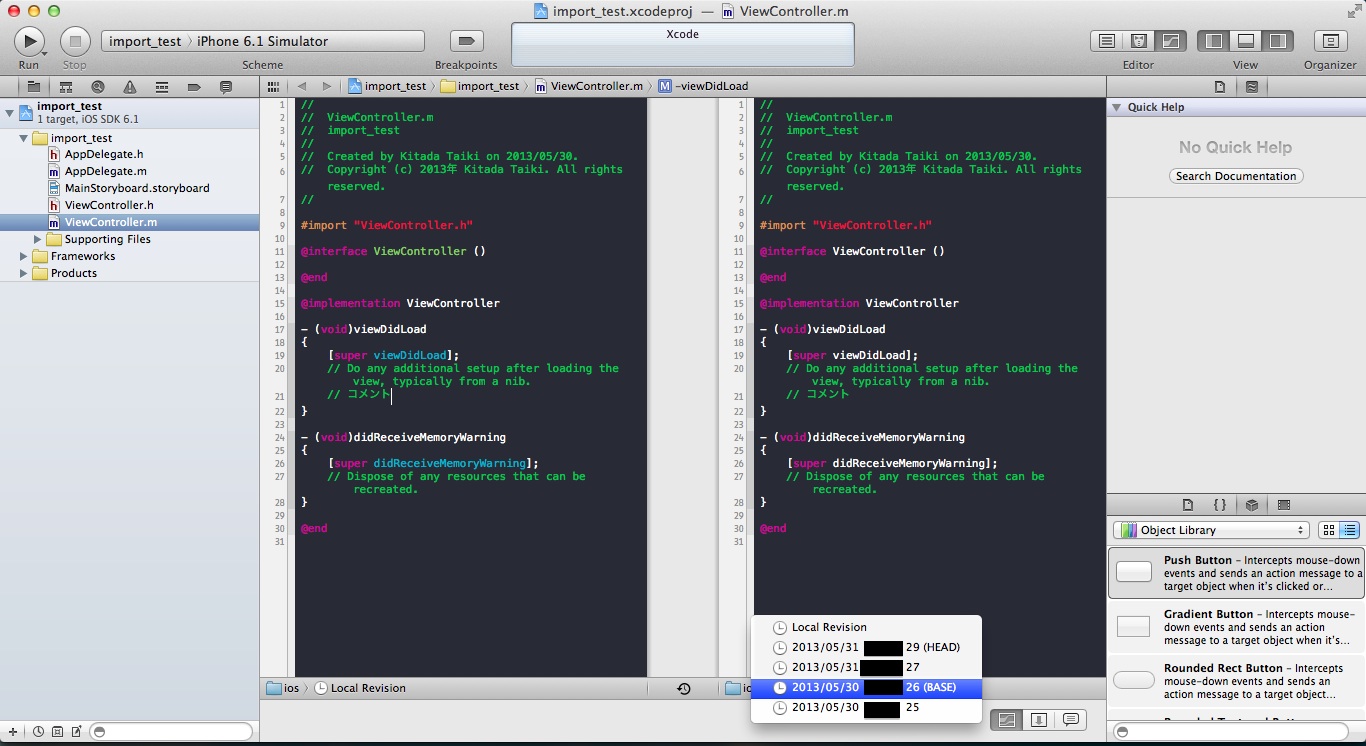The width and height of the screenshot is (1366, 746).
Task: Stop the running task
Action: (75, 41)
